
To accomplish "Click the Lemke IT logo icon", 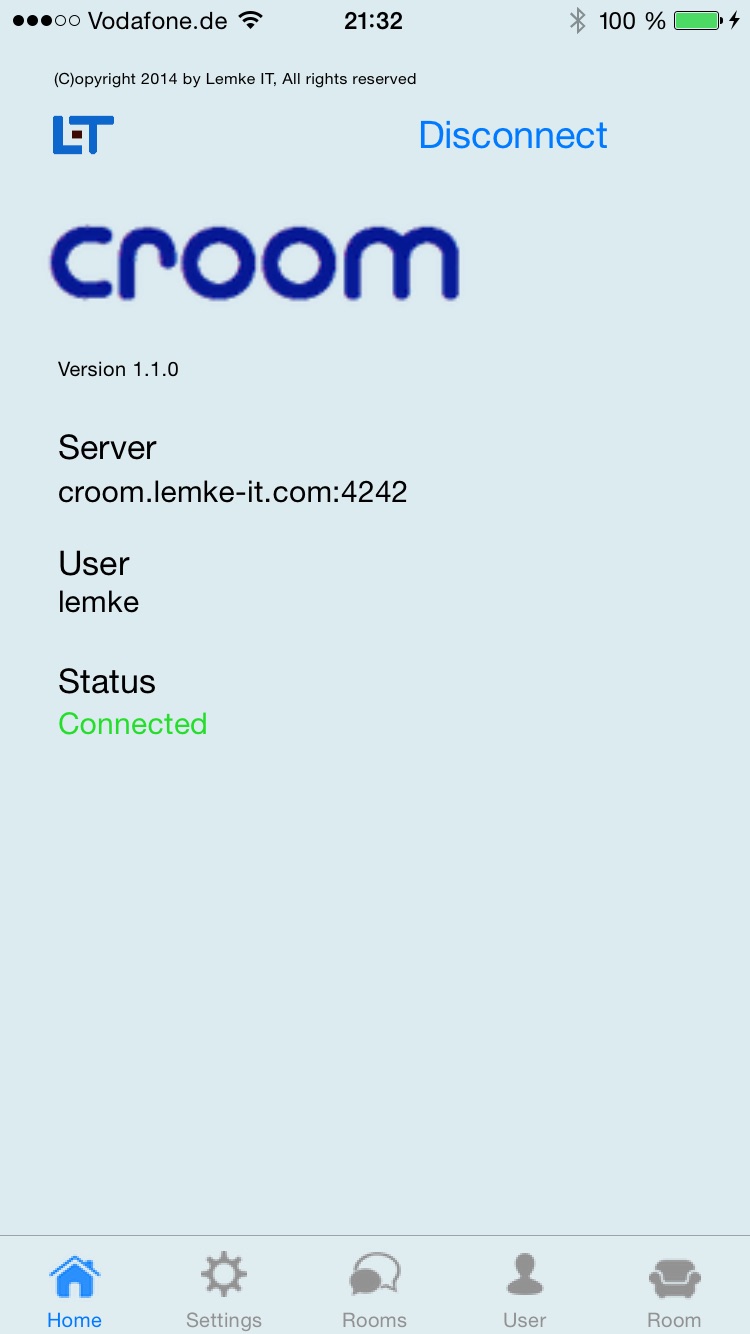I will [83, 135].
